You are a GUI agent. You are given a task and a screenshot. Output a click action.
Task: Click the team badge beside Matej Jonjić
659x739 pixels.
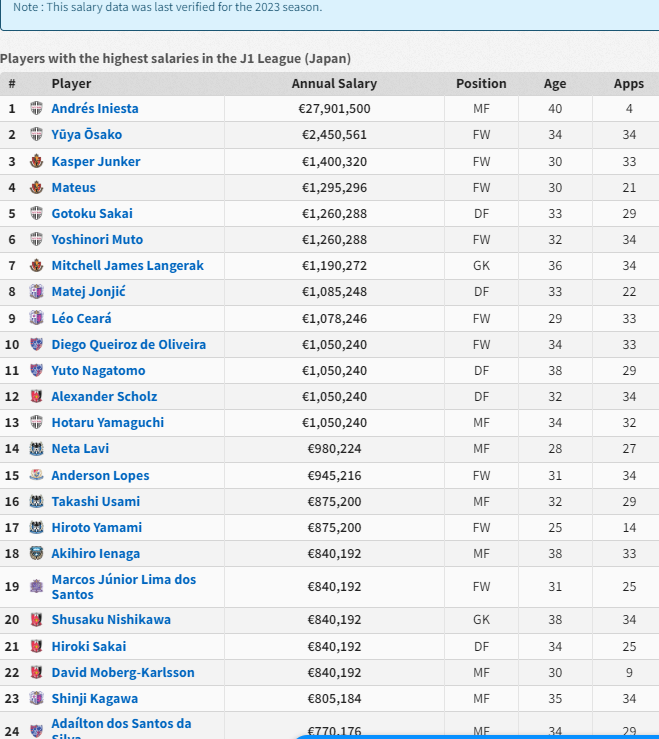pos(37,292)
